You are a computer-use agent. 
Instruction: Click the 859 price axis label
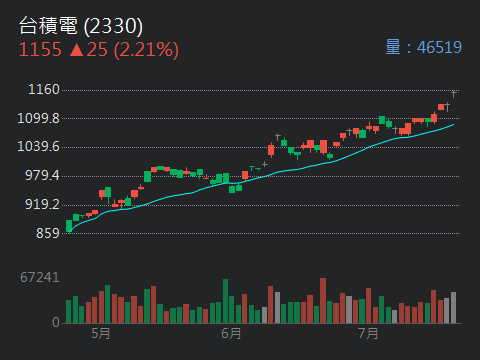(x=48, y=233)
